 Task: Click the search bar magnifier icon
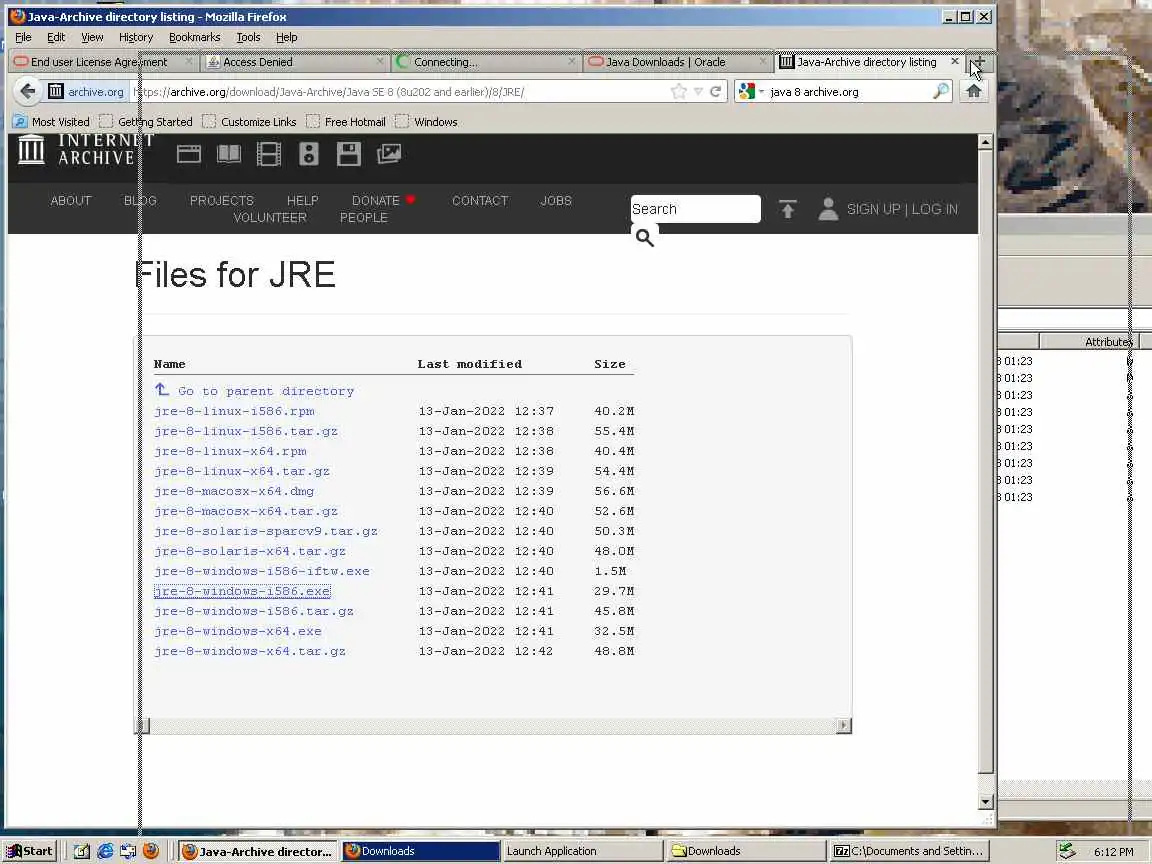coord(940,91)
